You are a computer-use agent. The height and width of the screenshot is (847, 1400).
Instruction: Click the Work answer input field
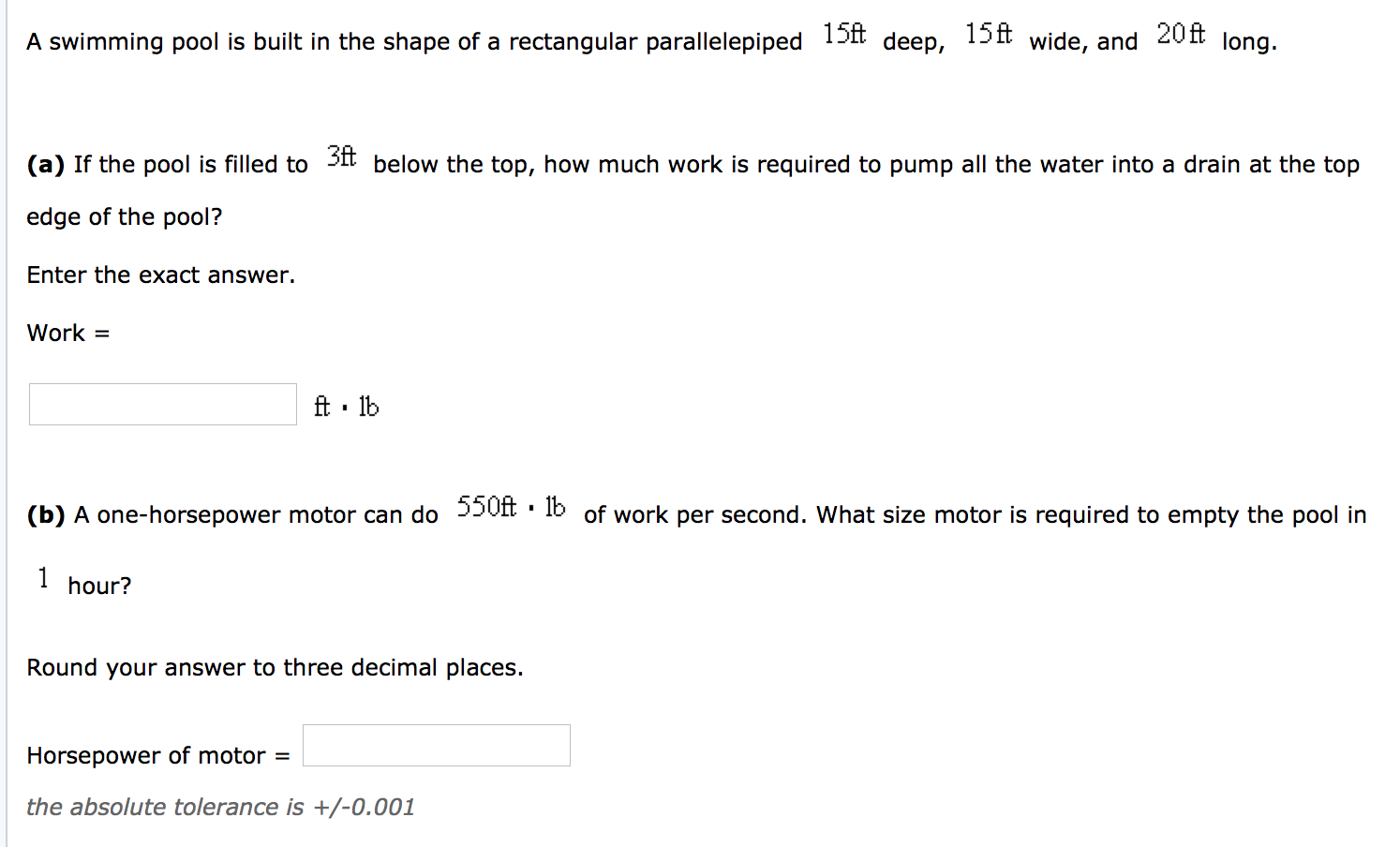click(161, 404)
